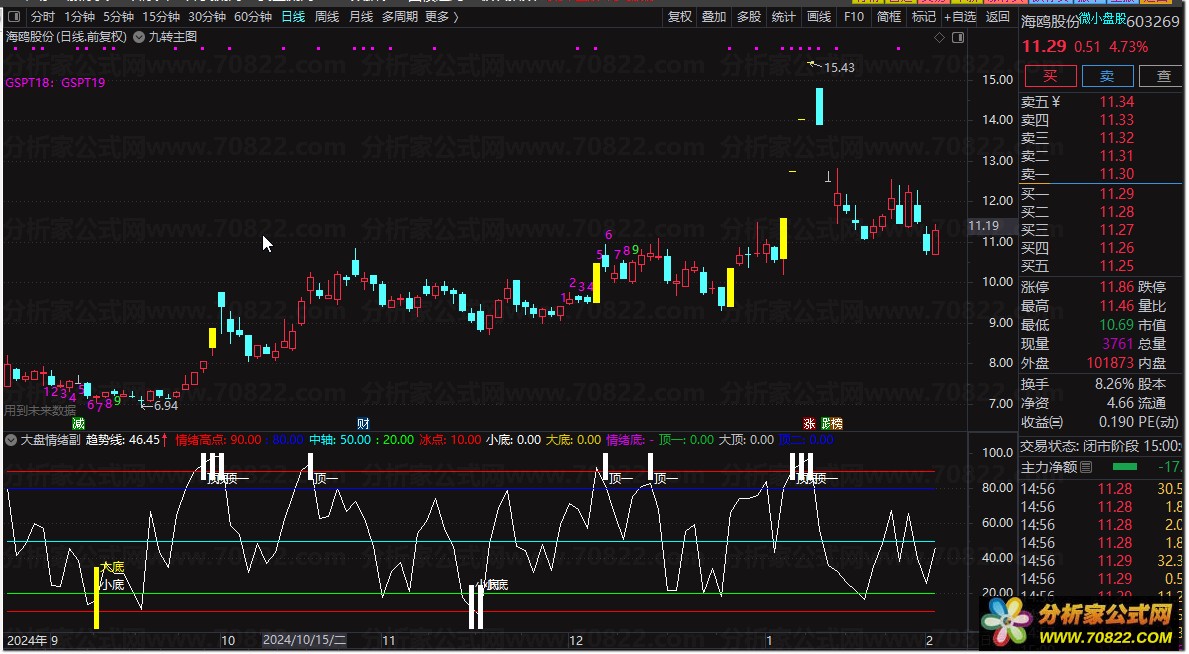
Task: Click the sidebar panel icon at top-left
Action: coord(14,17)
